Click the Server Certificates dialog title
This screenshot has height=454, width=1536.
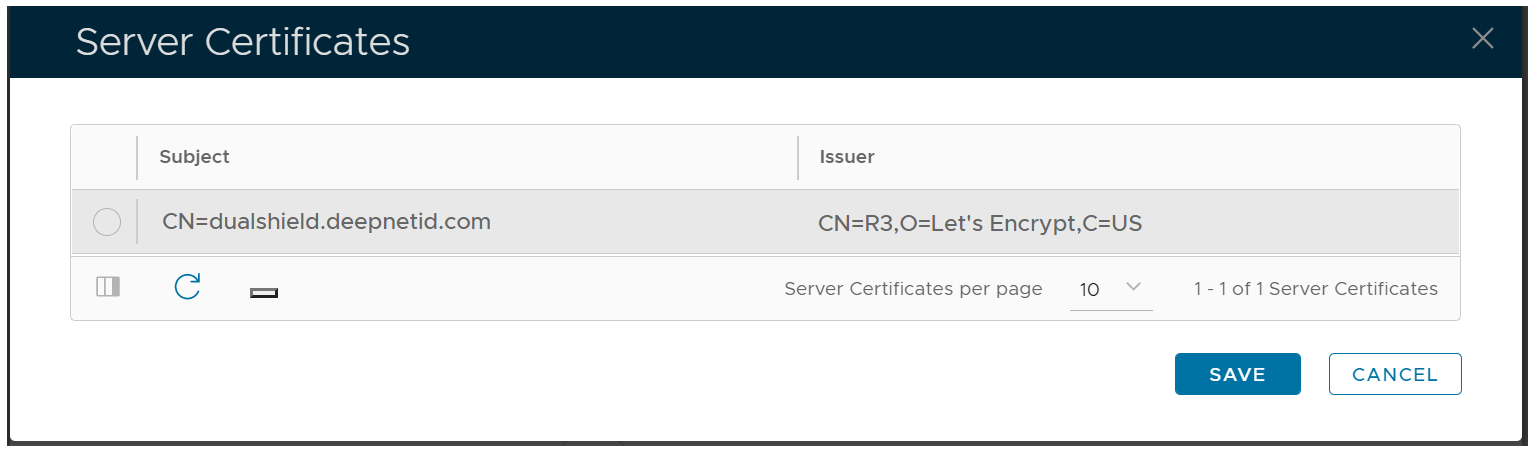tap(243, 42)
